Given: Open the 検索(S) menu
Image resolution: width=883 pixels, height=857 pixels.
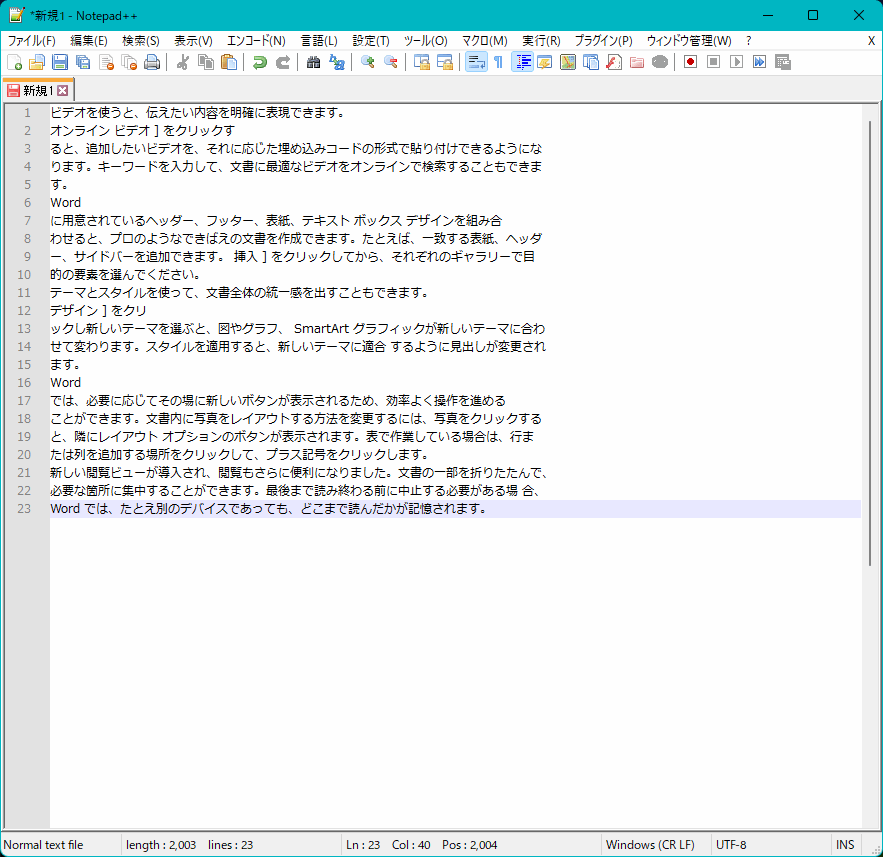Looking at the screenshot, I should [141, 41].
